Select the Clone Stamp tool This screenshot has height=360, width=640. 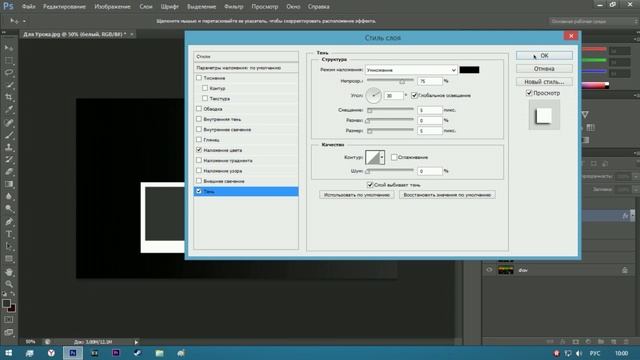click(x=9, y=147)
